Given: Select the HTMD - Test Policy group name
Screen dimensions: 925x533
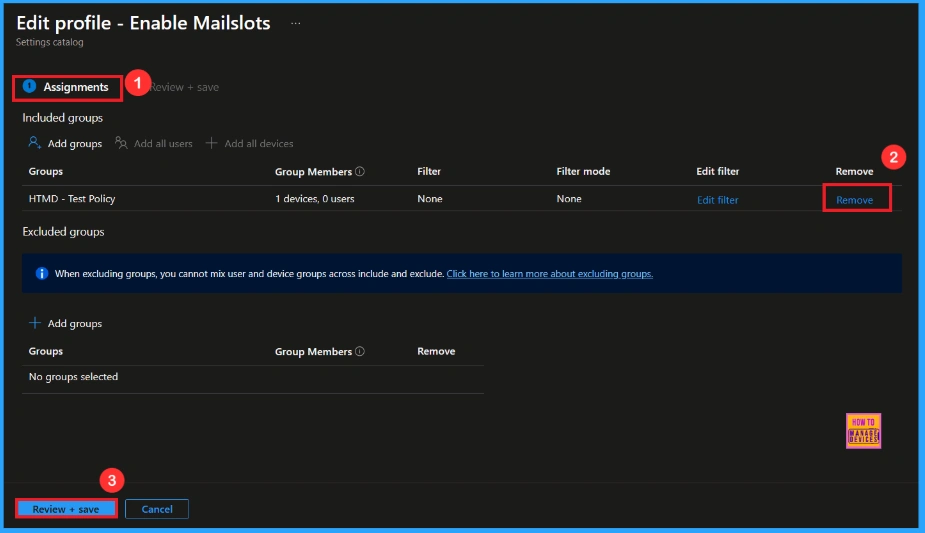Looking at the screenshot, I should tap(72, 199).
